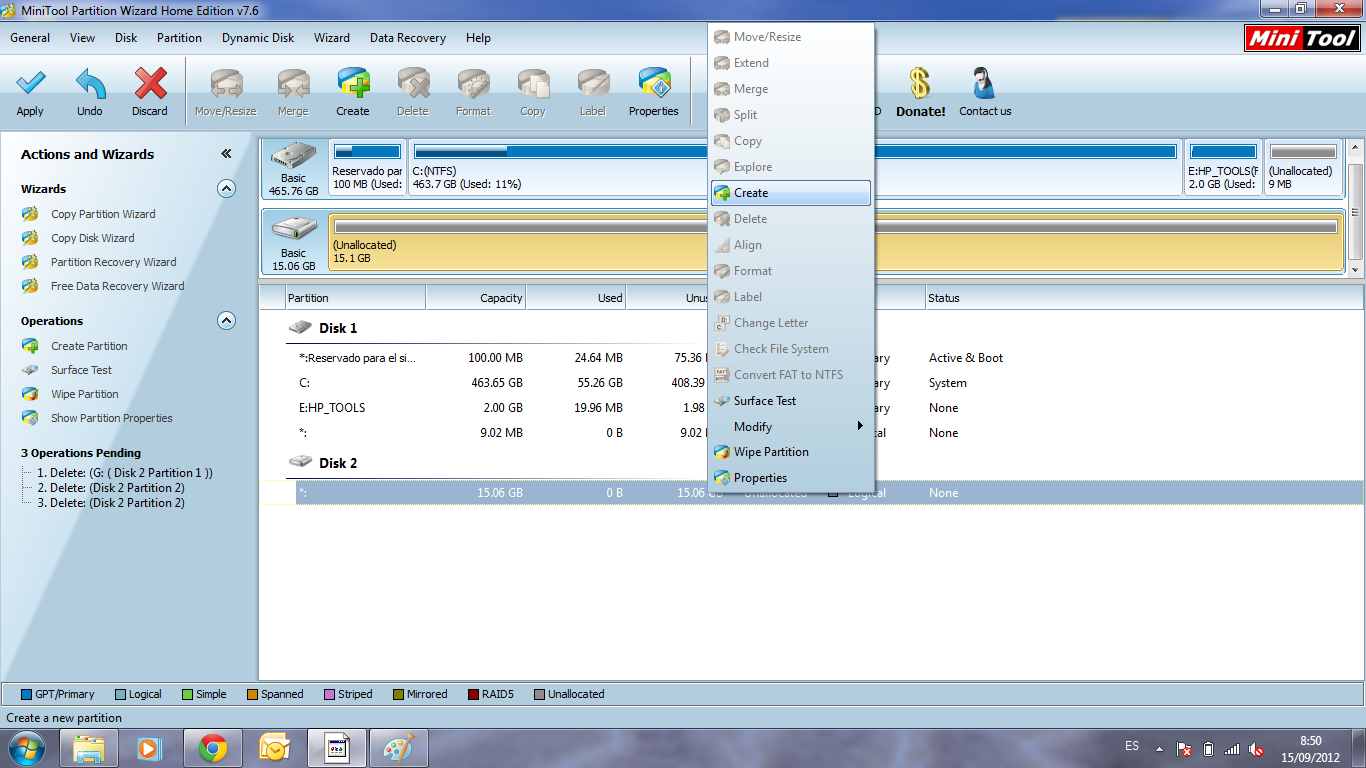This screenshot has height=768, width=1366.
Task: Click Create Partition in Operations panel
Action: coord(89,346)
